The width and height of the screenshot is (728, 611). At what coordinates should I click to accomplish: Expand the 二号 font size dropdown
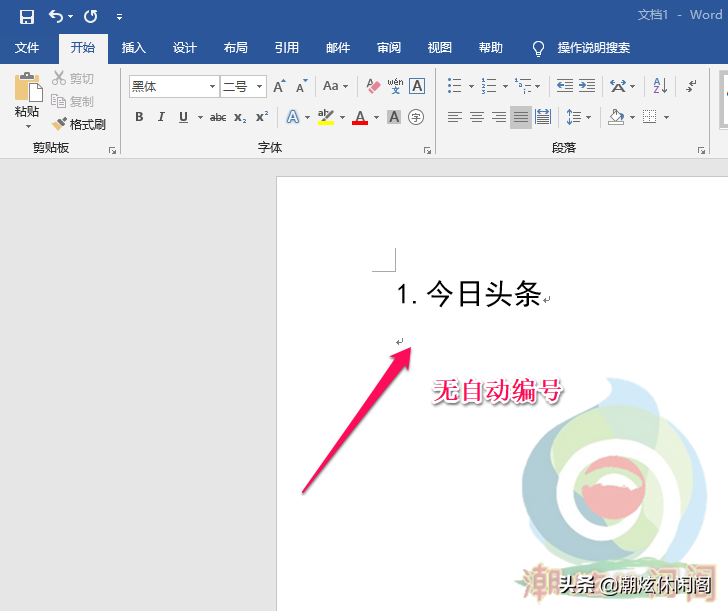(x=260, y=86)
